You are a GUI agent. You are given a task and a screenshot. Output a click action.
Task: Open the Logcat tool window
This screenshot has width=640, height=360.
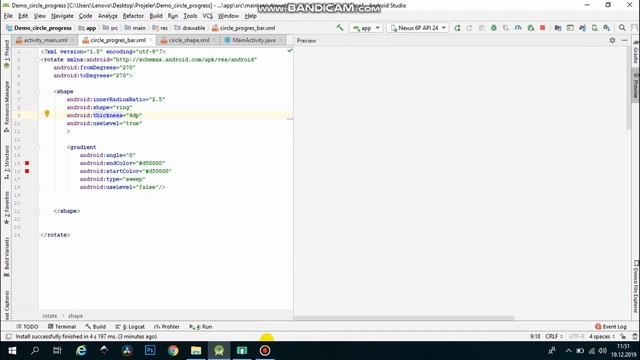130,327
